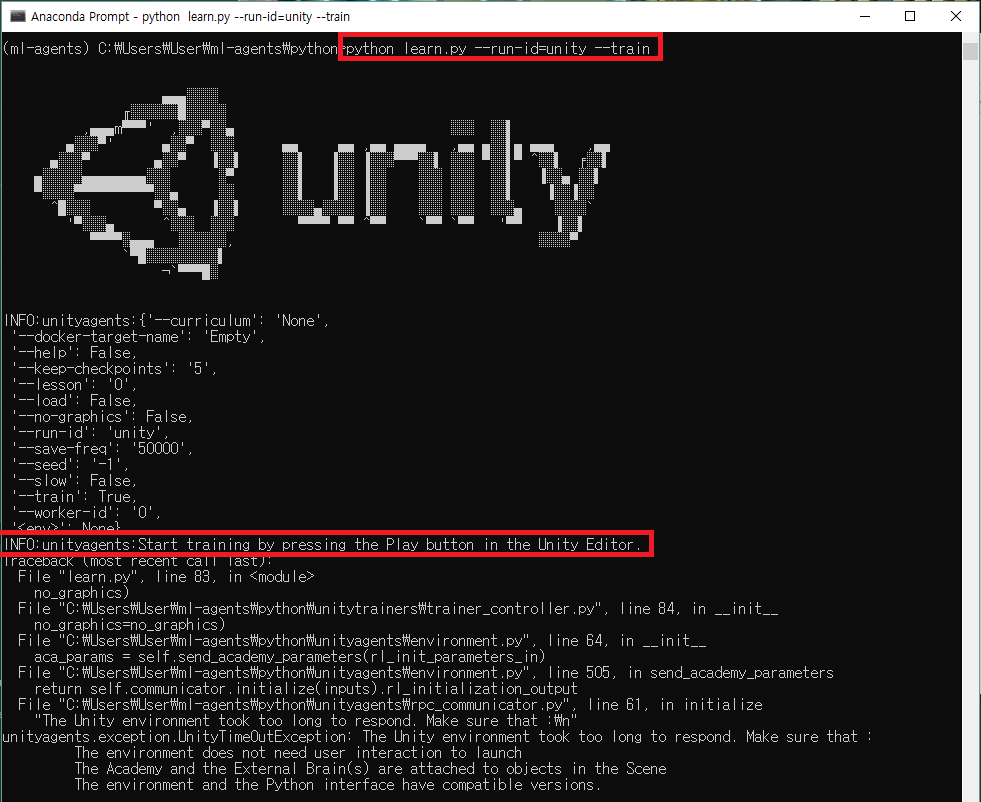981x802 pixels.
Task: Click 'The environment does not need user interaction' line
Action: click(x=298, y=753)
